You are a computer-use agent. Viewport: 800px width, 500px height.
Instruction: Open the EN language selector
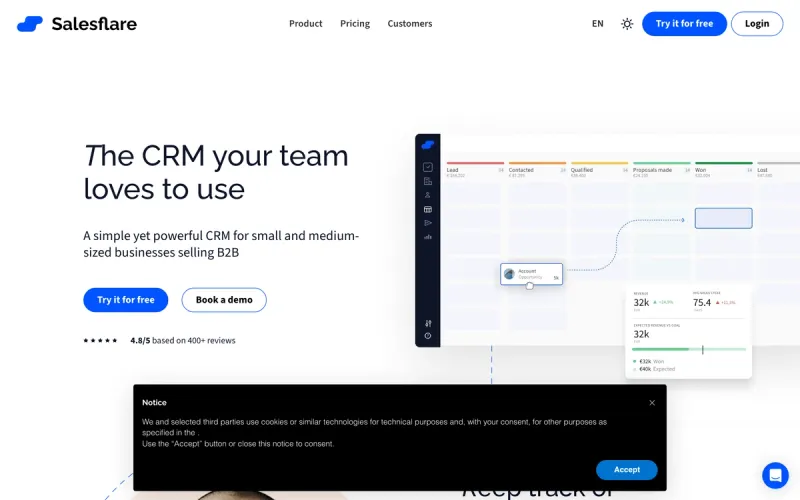597,24
